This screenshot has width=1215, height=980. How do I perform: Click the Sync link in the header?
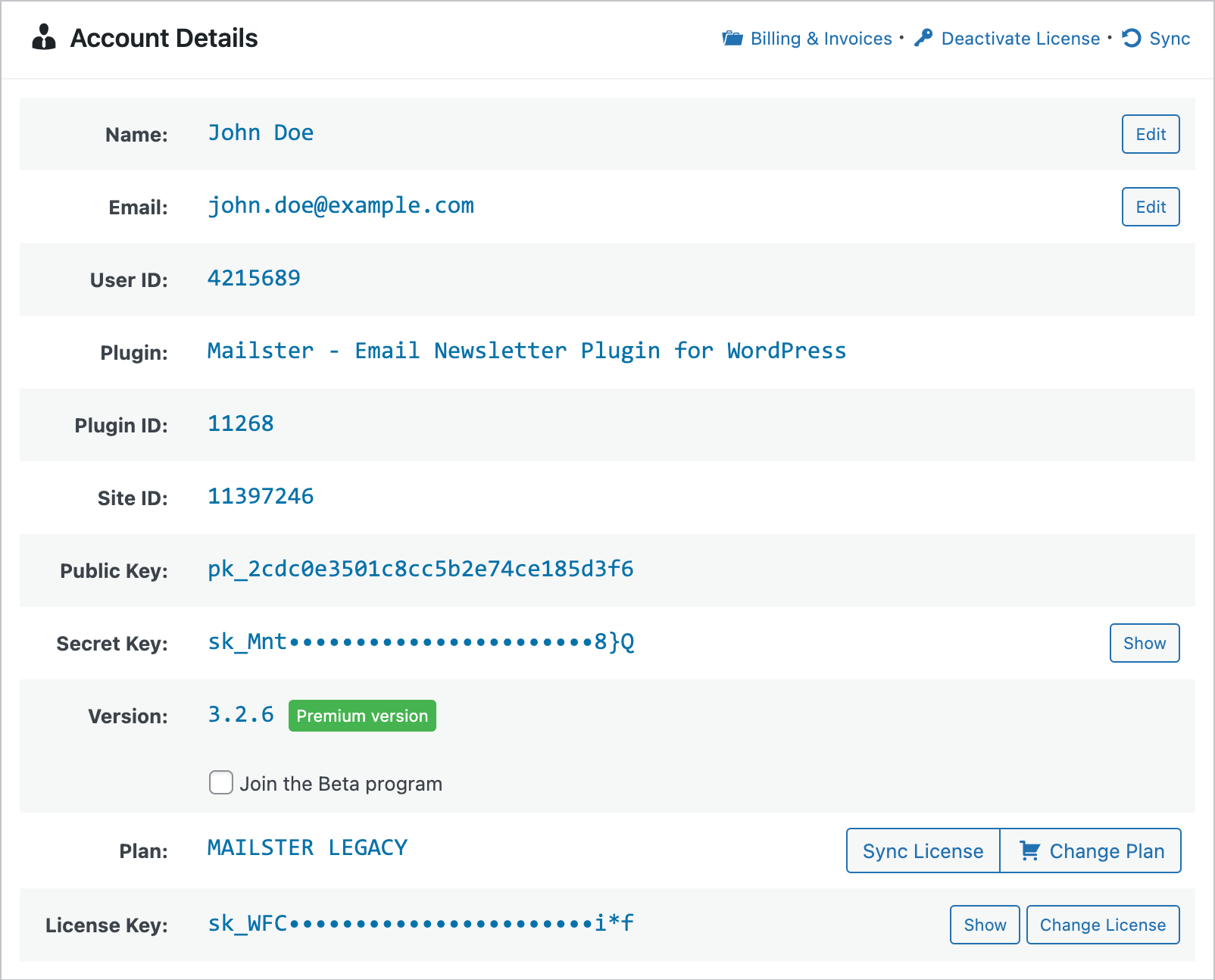[x=1169, y=38]
